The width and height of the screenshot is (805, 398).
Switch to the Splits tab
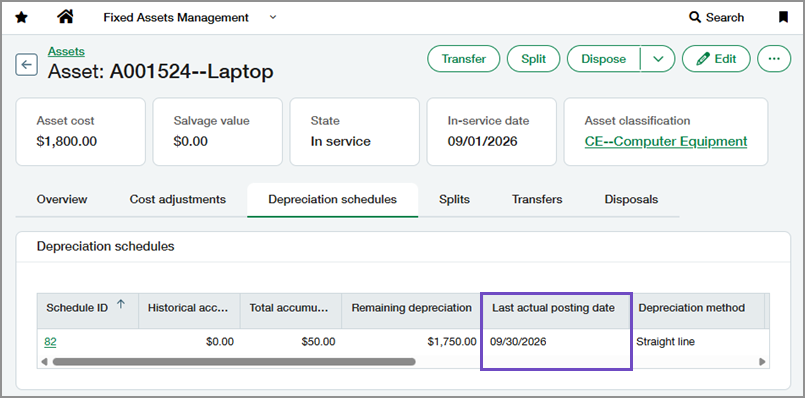454,199
